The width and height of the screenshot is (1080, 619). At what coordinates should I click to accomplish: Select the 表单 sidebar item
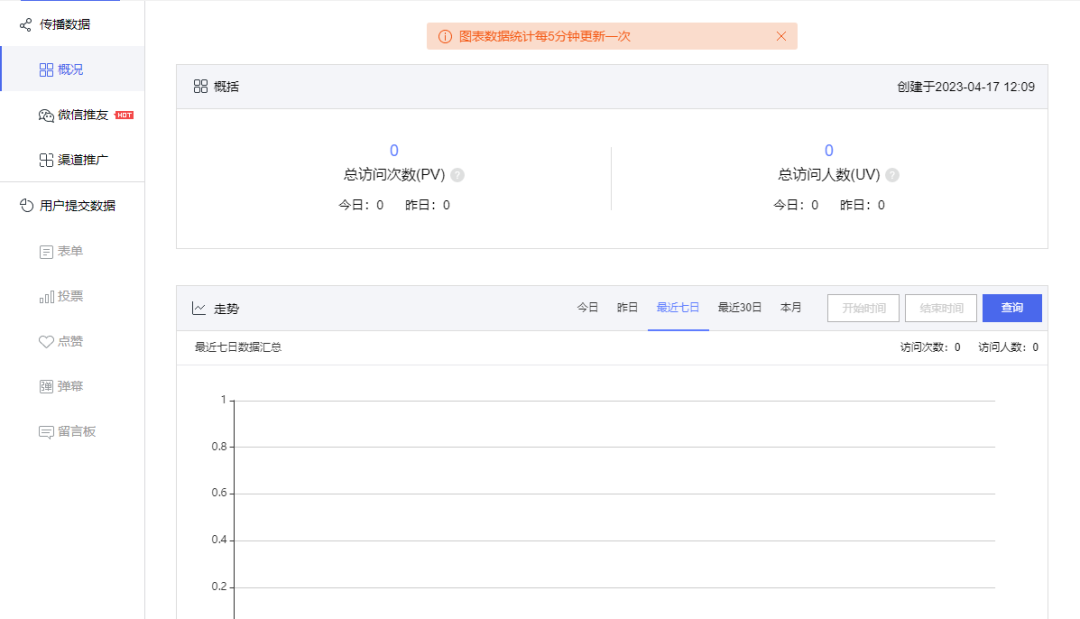pos(72,251)
